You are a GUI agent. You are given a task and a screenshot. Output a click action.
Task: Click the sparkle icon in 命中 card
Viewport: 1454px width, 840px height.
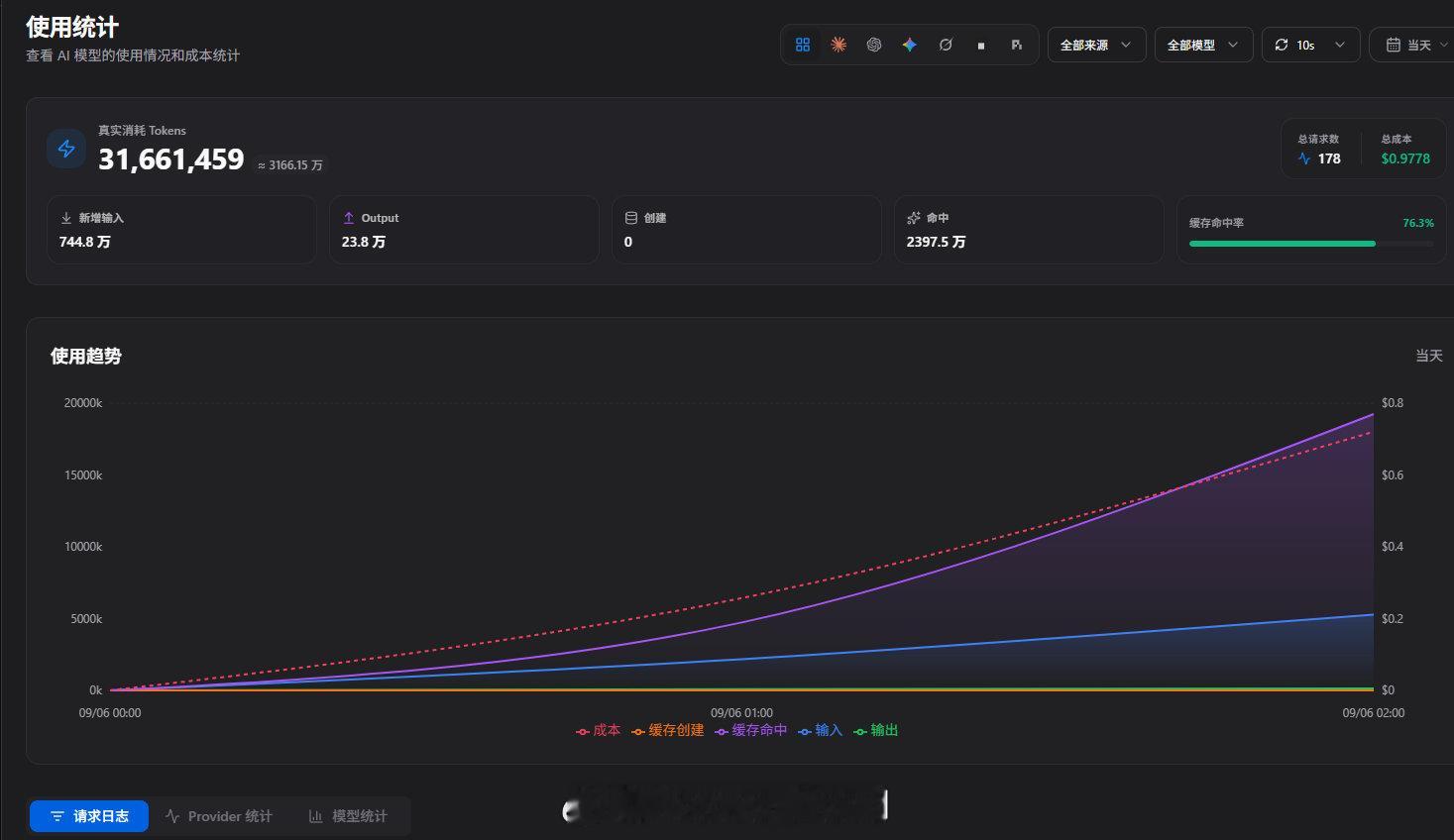914,218
